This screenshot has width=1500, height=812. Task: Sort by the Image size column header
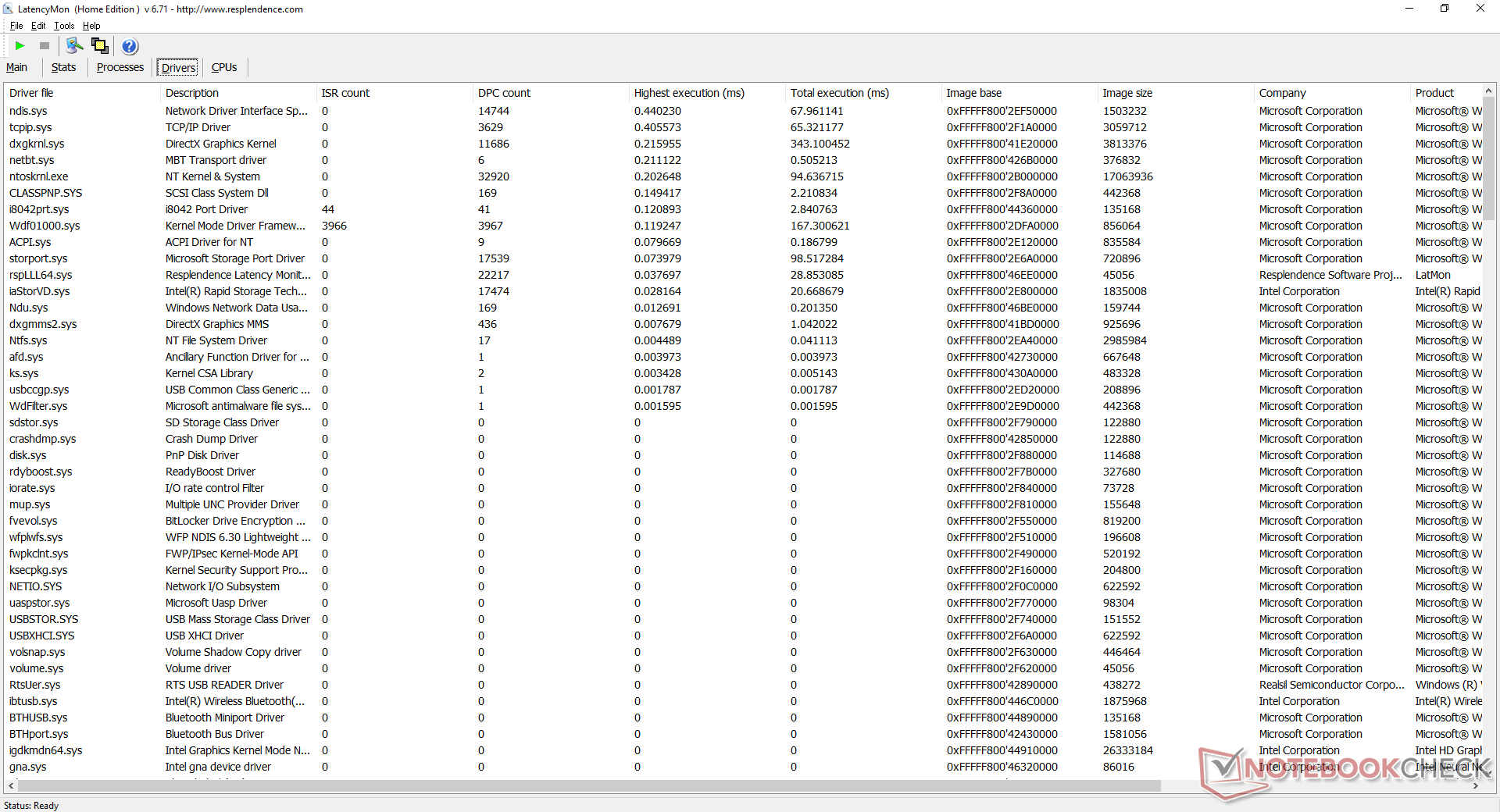point(1176,93)
